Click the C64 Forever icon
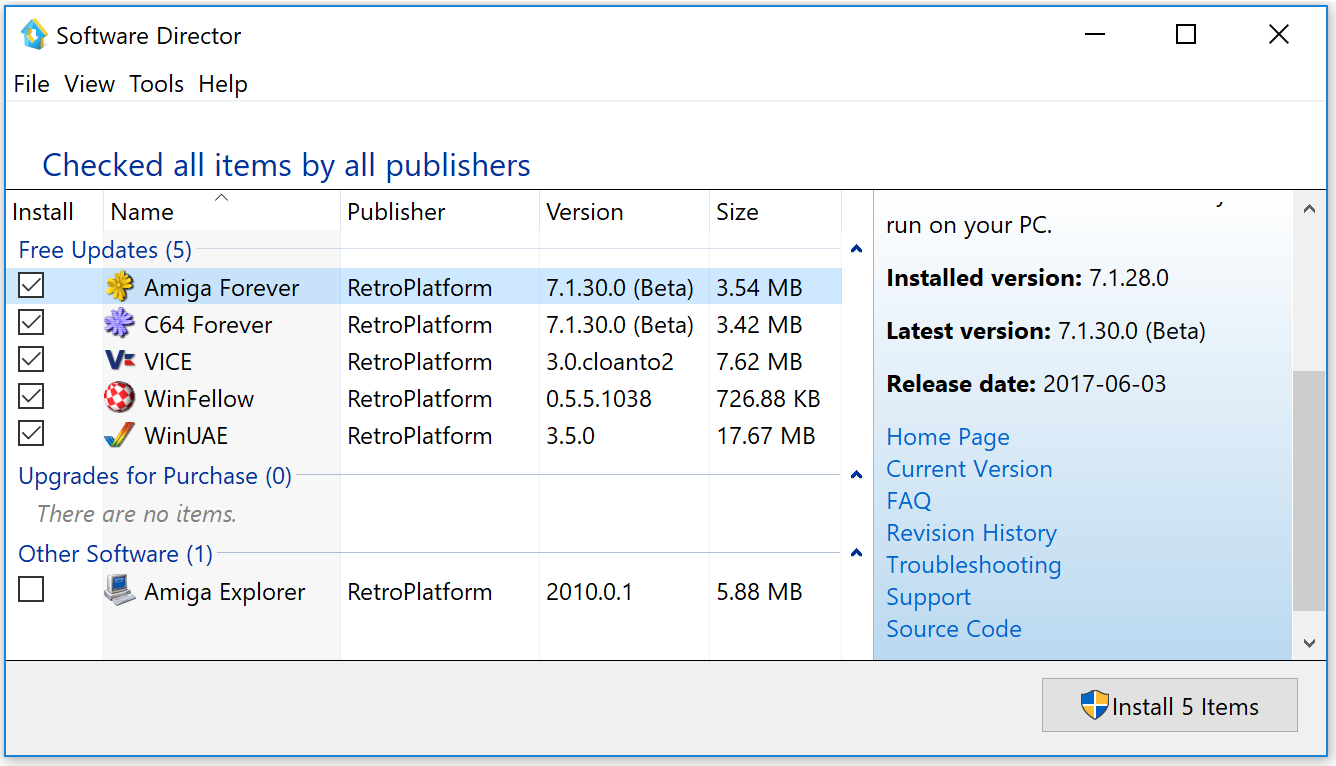Screen dimensions: 1336x766 [120, 324]
